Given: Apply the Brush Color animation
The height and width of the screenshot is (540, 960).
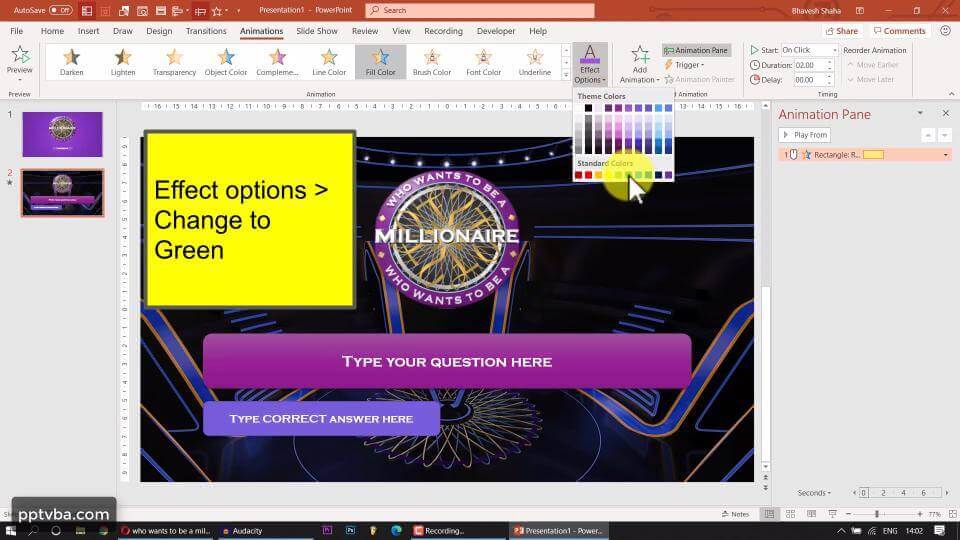Looking at the screenshot, I should click(x=432, y=62).
